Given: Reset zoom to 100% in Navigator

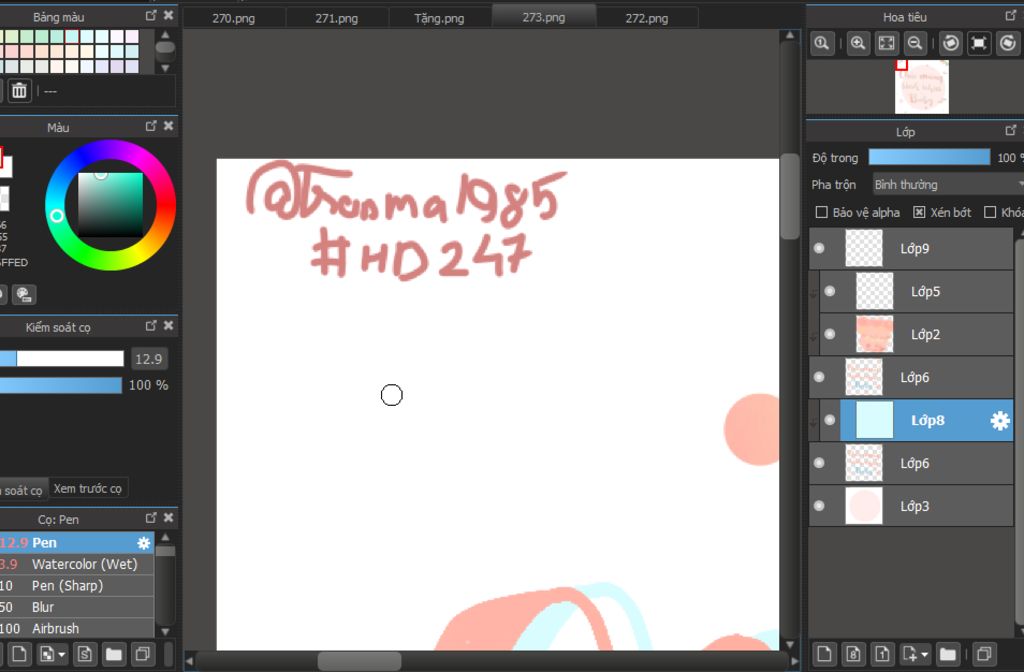Looking at the screenshot, I should [x=822, y=44].
